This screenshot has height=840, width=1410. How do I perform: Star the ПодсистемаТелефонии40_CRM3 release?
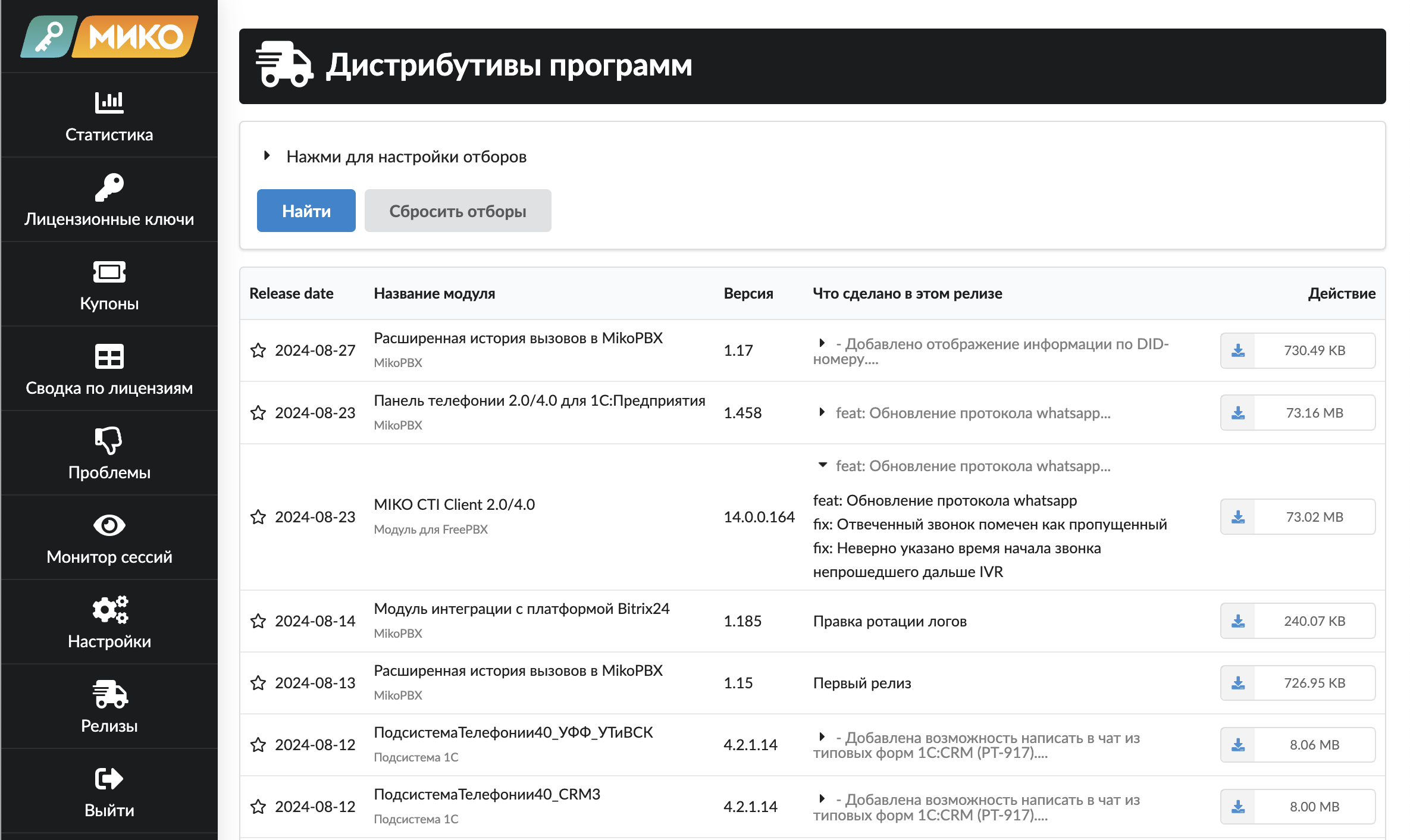pos(258,807)
